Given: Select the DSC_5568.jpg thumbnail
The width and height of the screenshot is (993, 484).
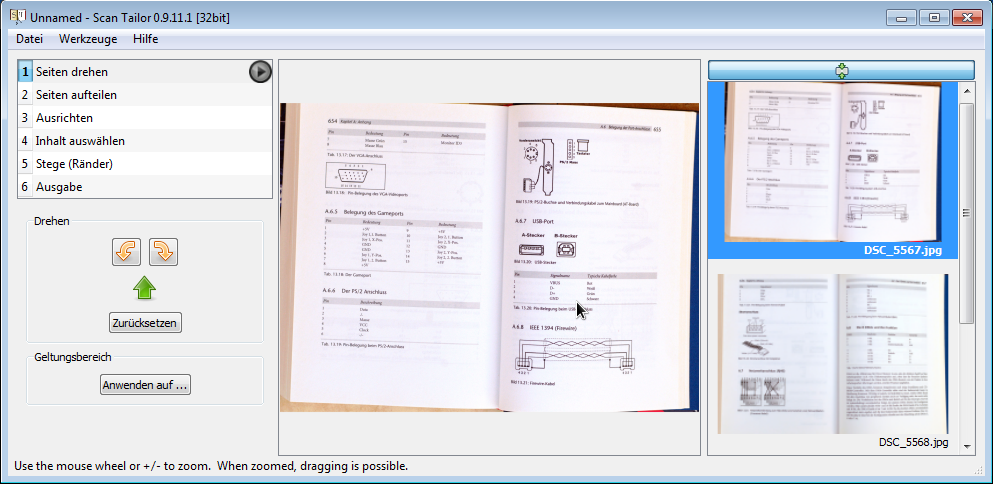Looking at the screenshot, I should (833, 353).
